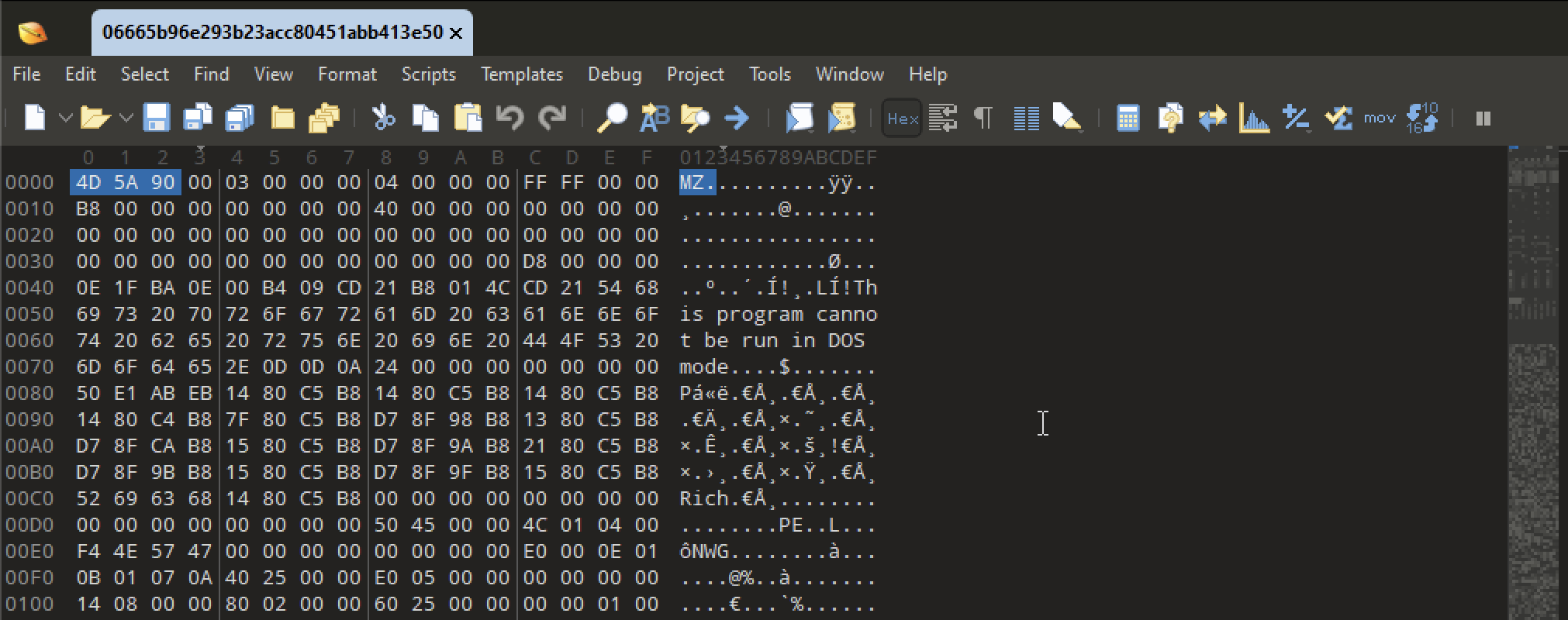This screenshot has width=1568, height=620.
Task: Click the Compare Files icon
Action: (1170, 118)
